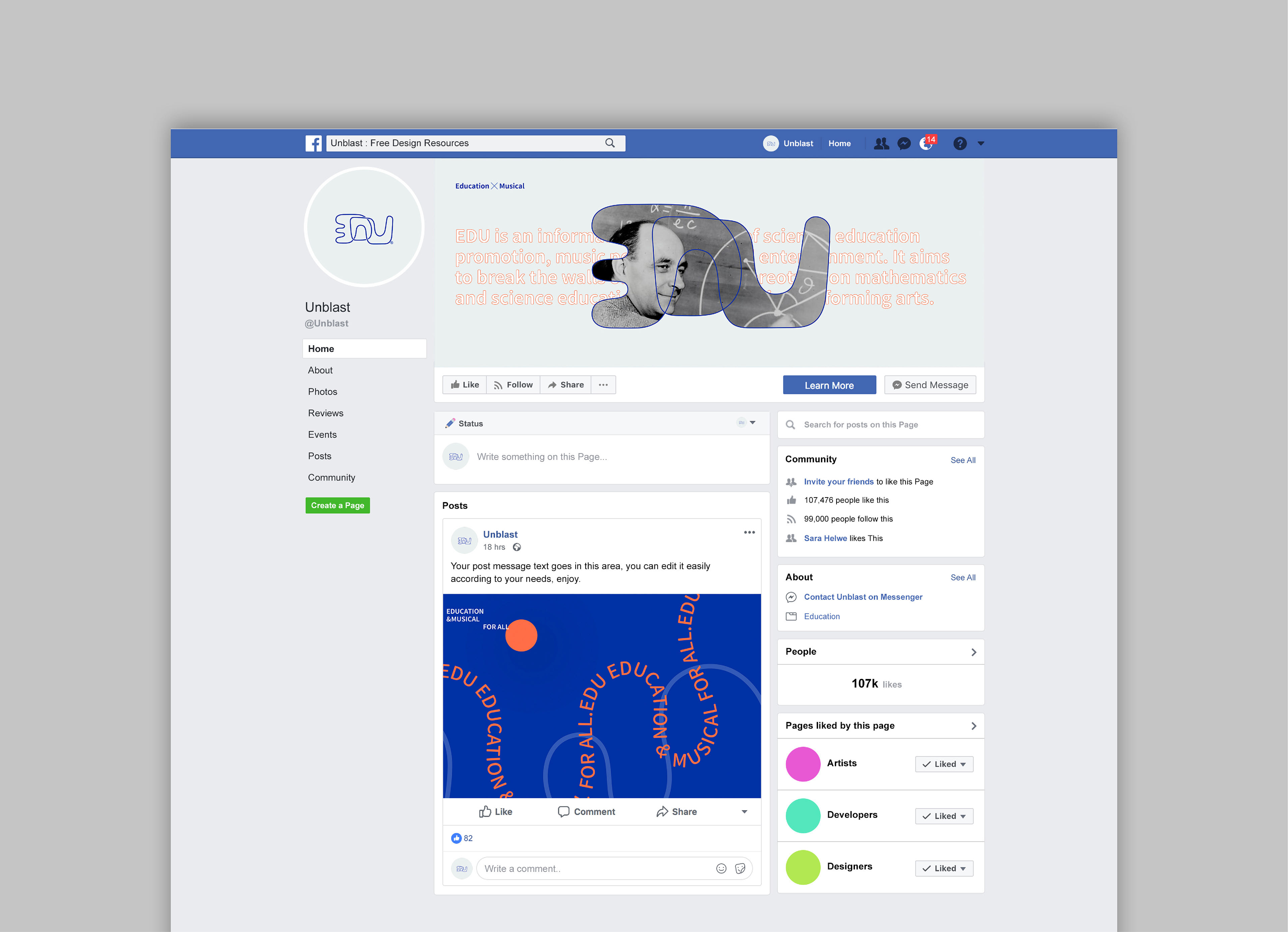This screenshot has height=932, width=1288.
Task: Click the search magnifier in top bar
Action: (x=610, y=143)
